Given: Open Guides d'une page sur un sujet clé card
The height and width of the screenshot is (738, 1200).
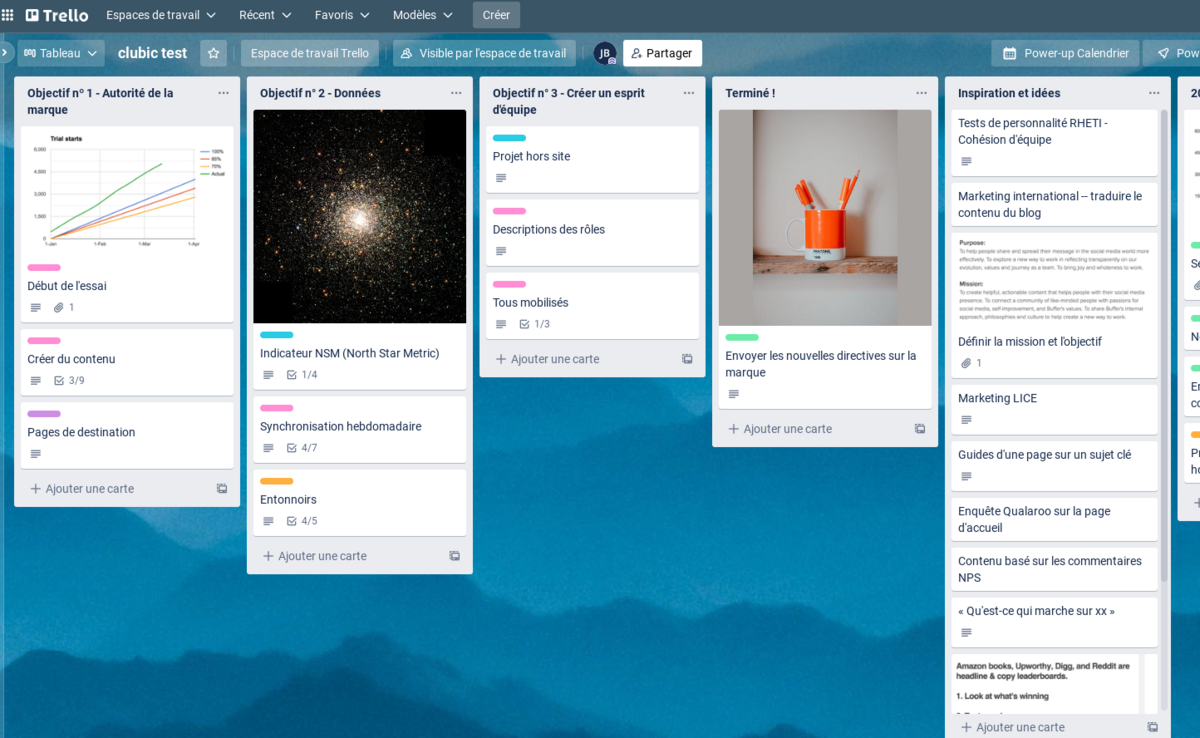Looking at the screenshot, I should coord(1054,466).
